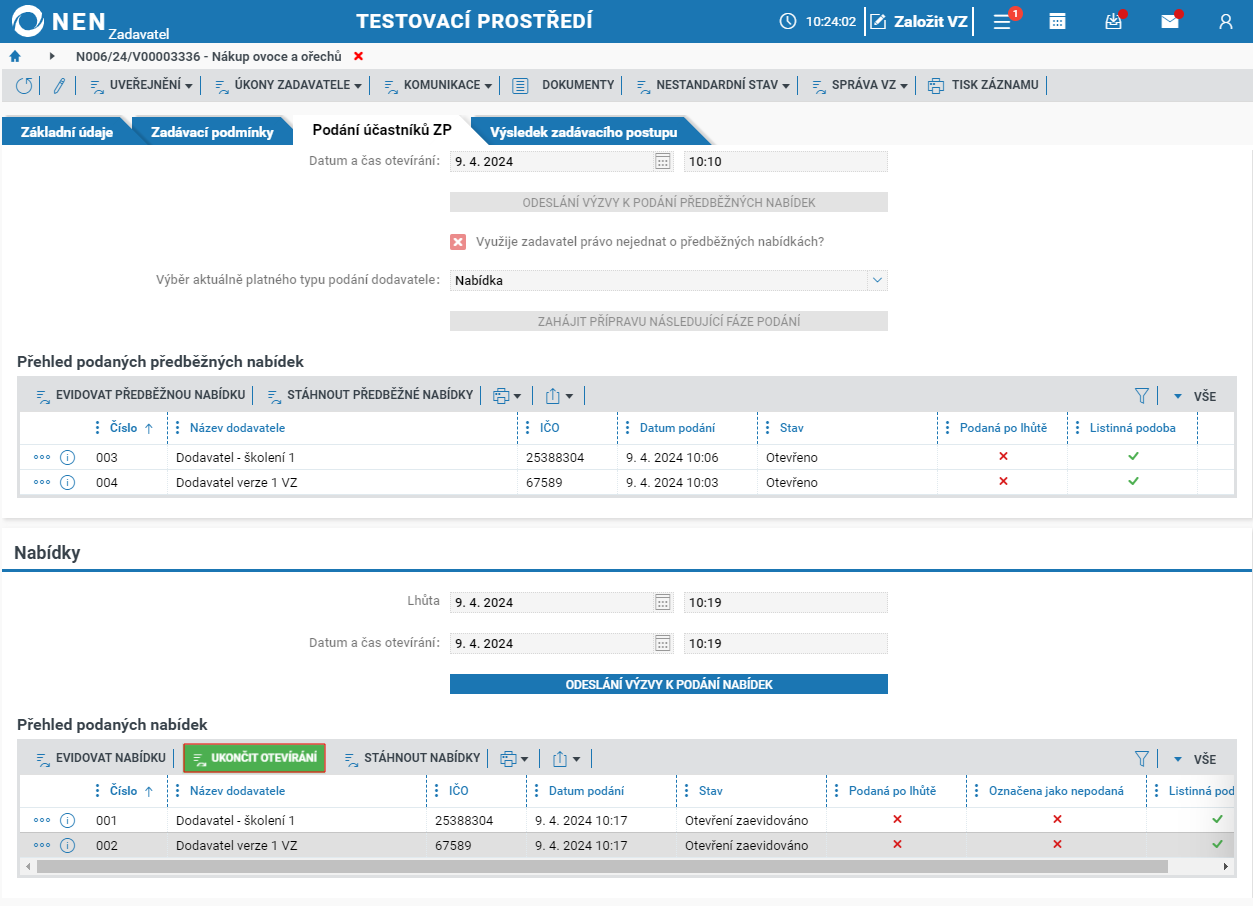Click the pencil edit icon

59,86
